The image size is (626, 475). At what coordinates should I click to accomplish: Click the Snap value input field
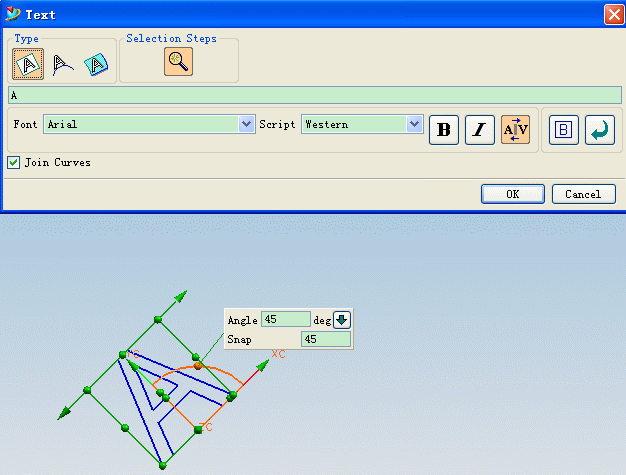[x=326, y=339]
